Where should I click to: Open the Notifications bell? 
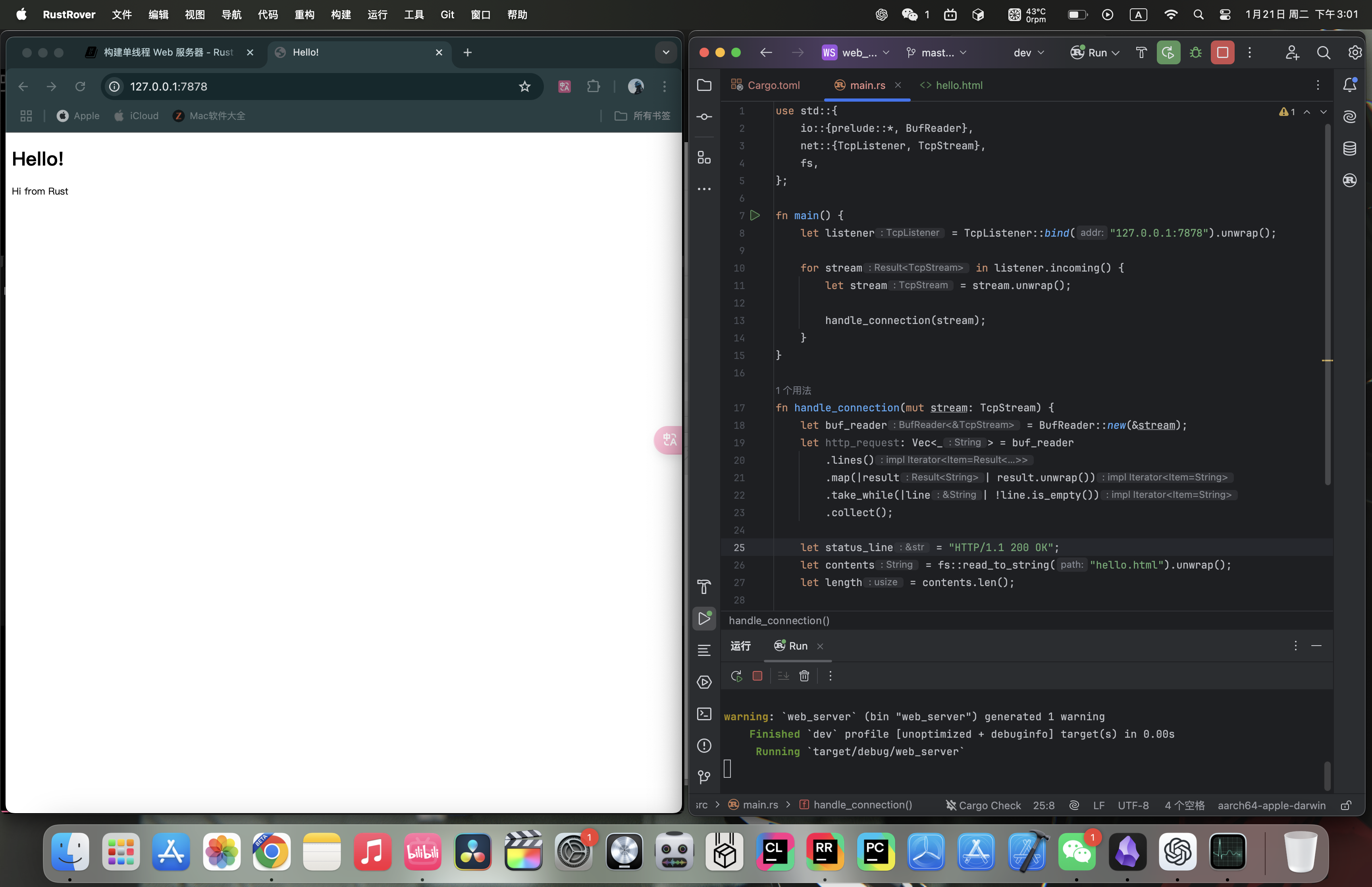point(1349,85)
